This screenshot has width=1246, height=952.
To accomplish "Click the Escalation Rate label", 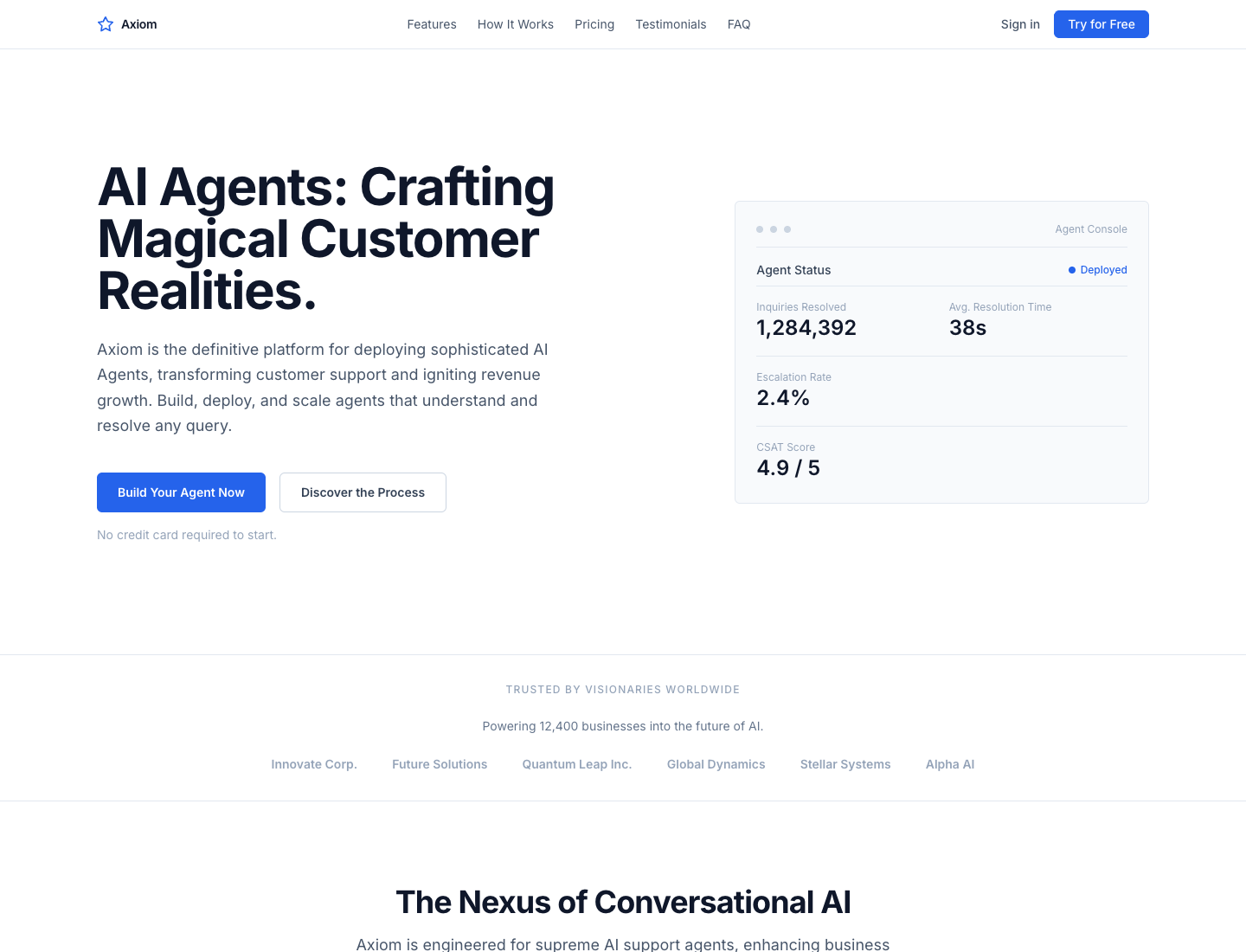I will click(x=793, y=377).
